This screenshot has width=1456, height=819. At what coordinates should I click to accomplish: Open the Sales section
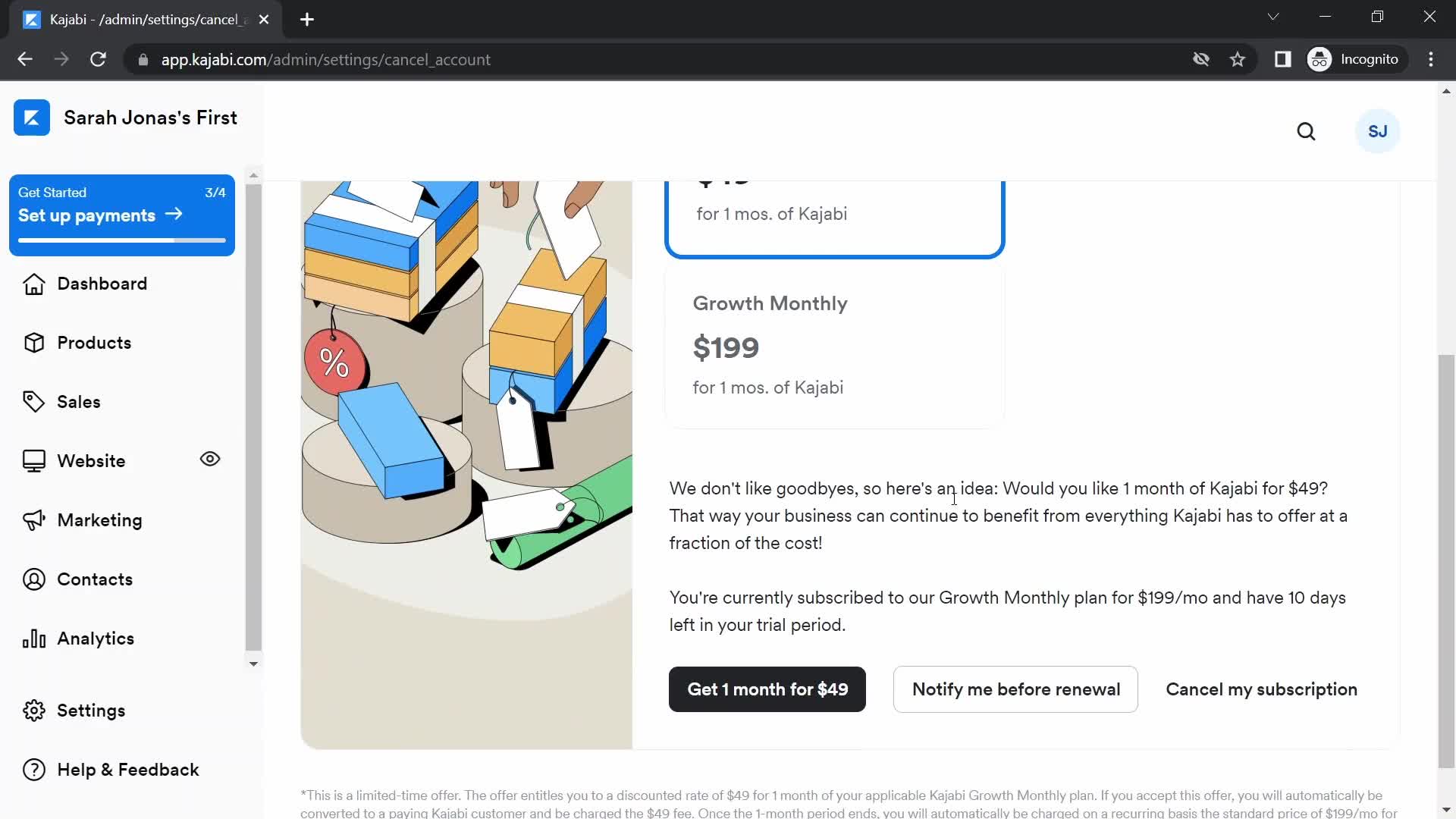79,401
